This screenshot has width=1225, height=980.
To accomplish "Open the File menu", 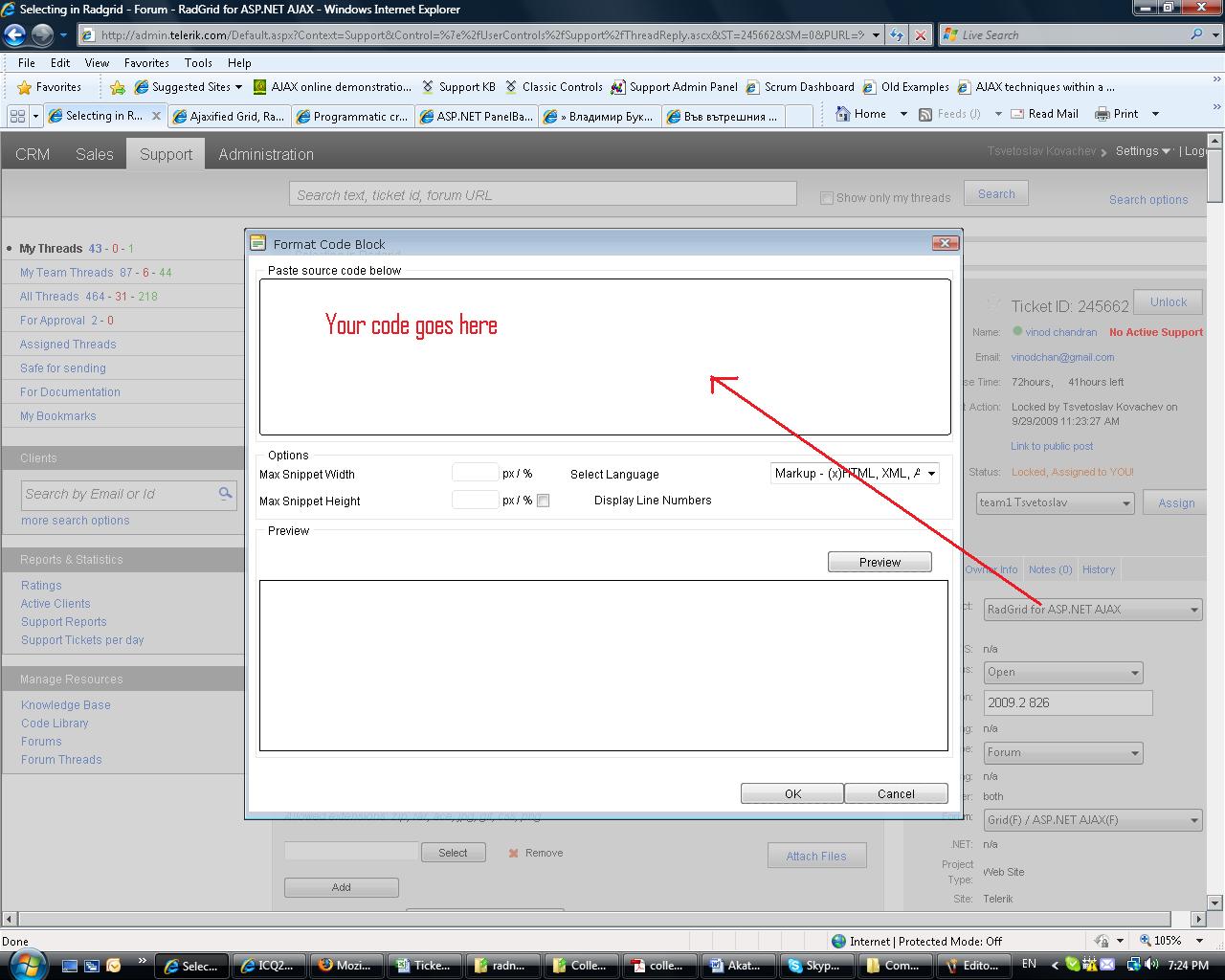I will click(27, 63).
